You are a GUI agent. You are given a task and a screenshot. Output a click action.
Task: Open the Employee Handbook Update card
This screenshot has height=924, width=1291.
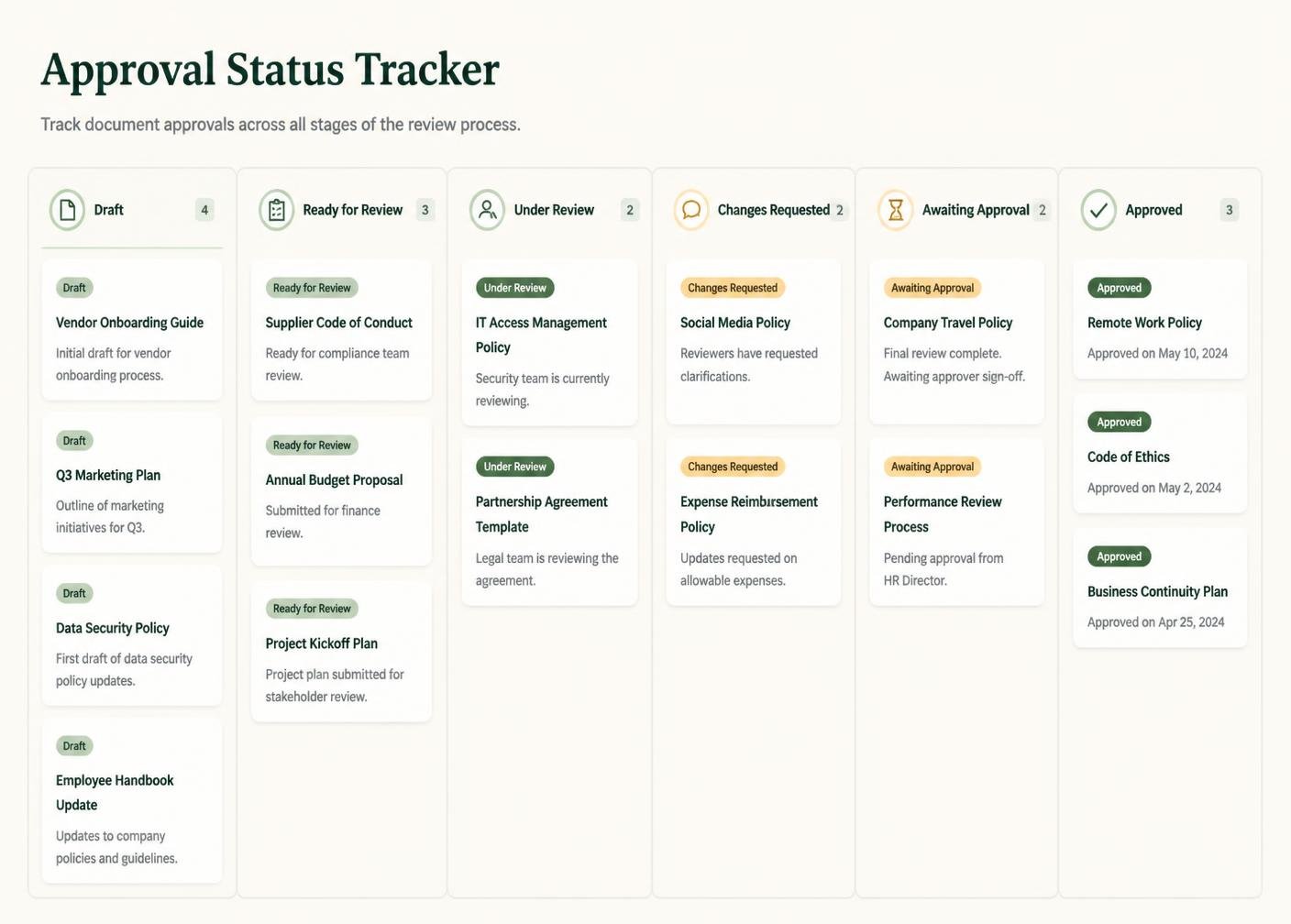click(132, 800)
